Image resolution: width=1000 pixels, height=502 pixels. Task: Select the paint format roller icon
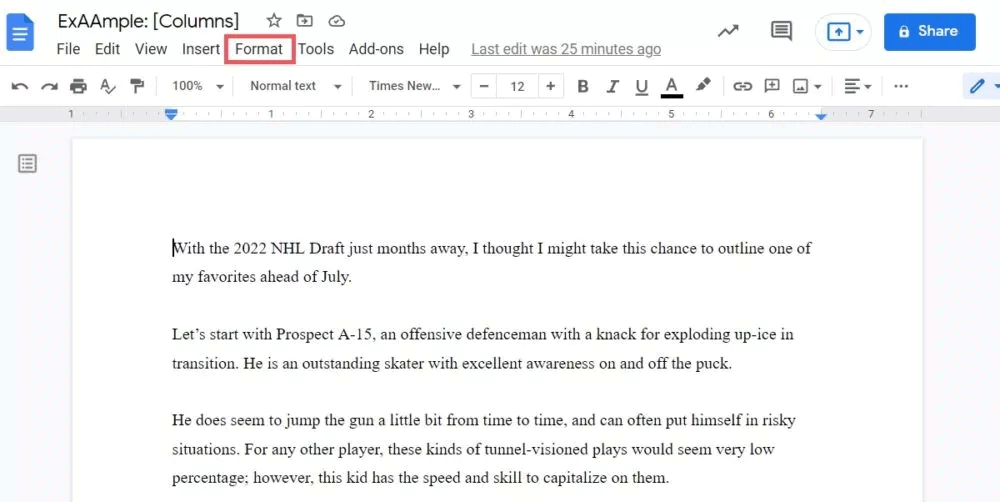click(x=137, y=87)
